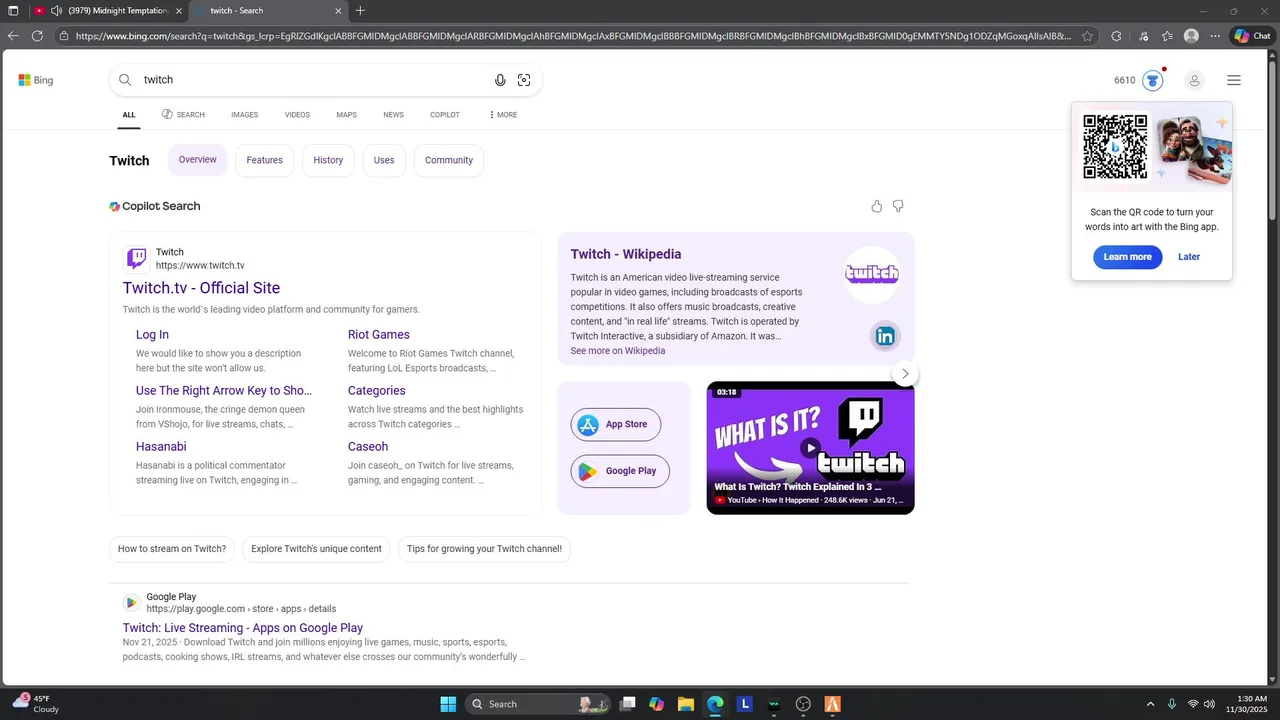Close the twitch - Search tab
The image size is (1280, 720).
tap(338, 11)
